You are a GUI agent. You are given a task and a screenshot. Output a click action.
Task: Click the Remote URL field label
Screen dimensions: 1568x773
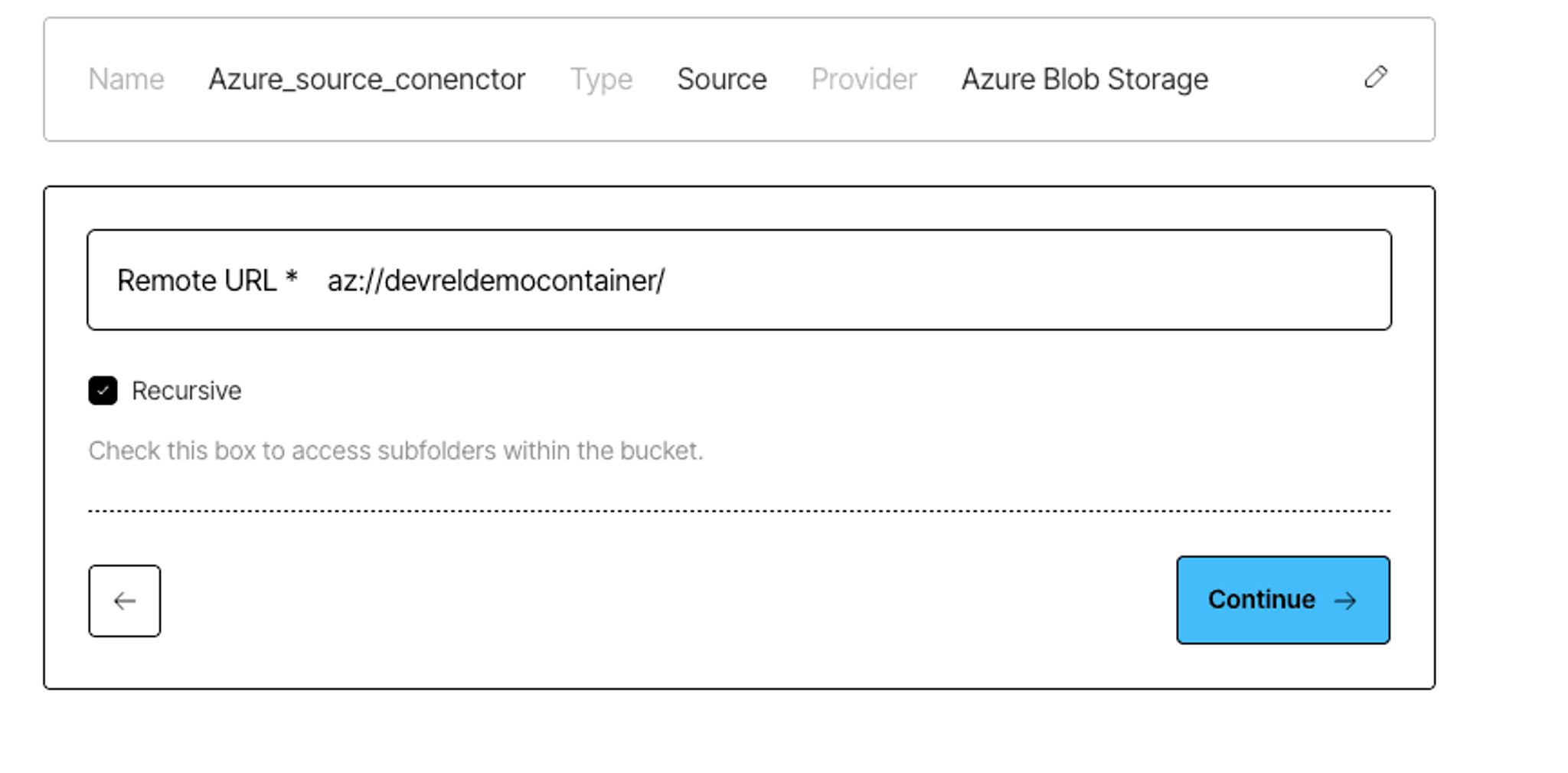coord(197,280)
